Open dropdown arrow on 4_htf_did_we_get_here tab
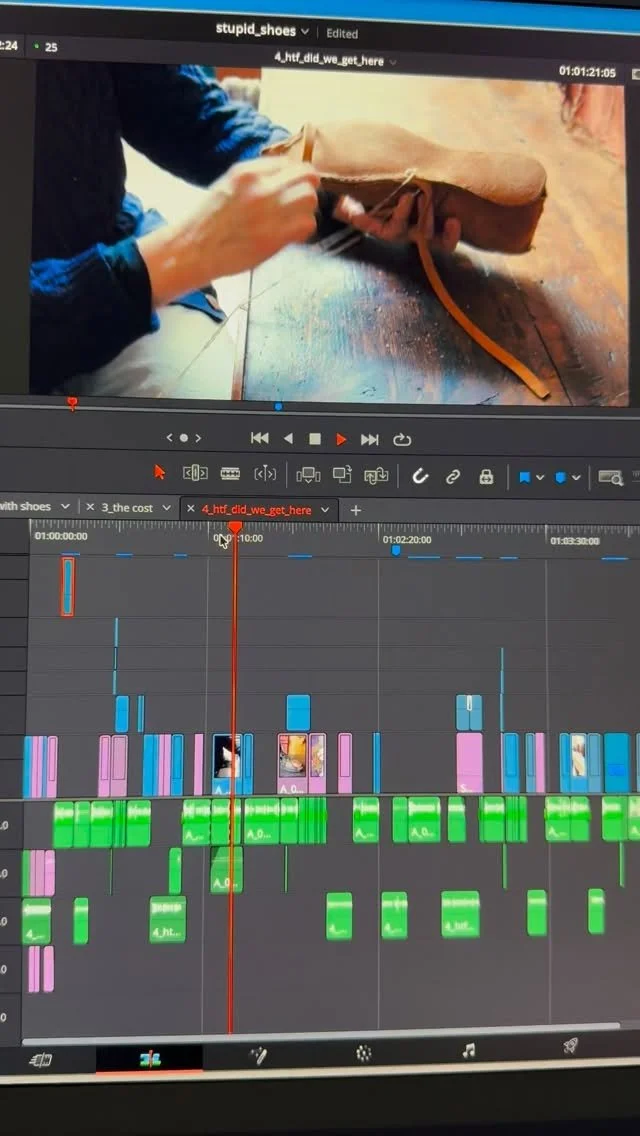Viewport: 640px width, 1136px height. (x=325, y=510)
